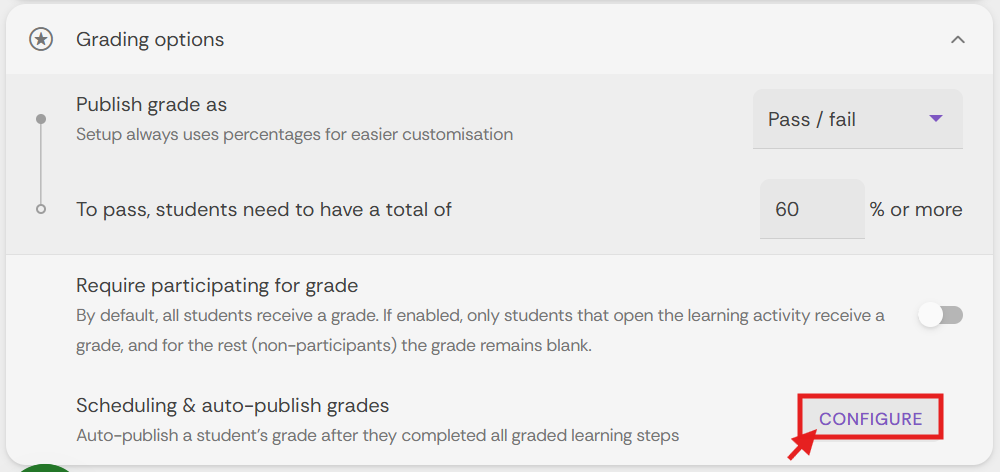
Task: Click the star icon beside Grading options
Action: (41, 39)
